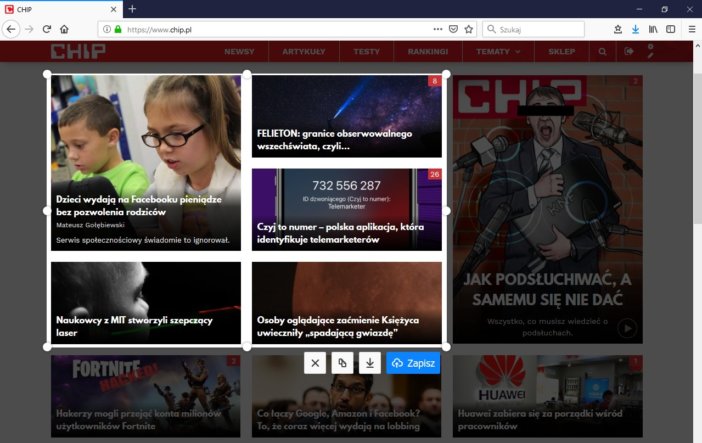Viewport: 702px width, 443px height.
Task: Open the Huawei porządki wśród pracowników article
Action: [x=548, y=396]
